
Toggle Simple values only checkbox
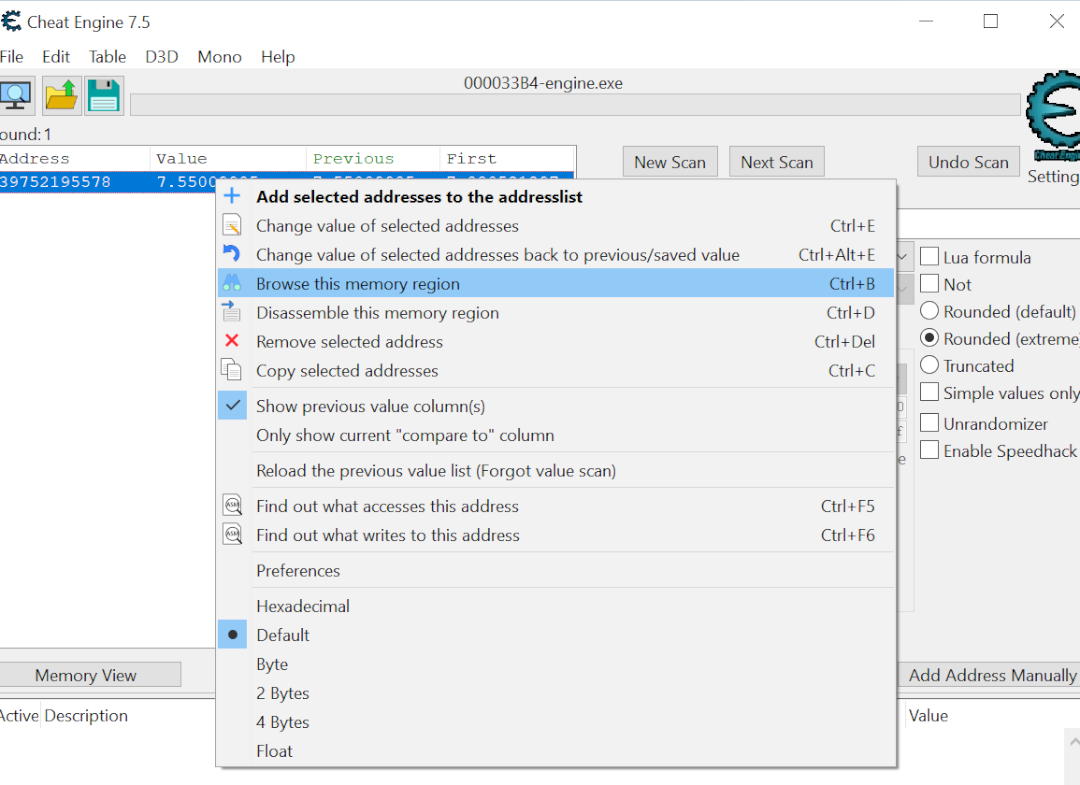(x=929, y=392)
